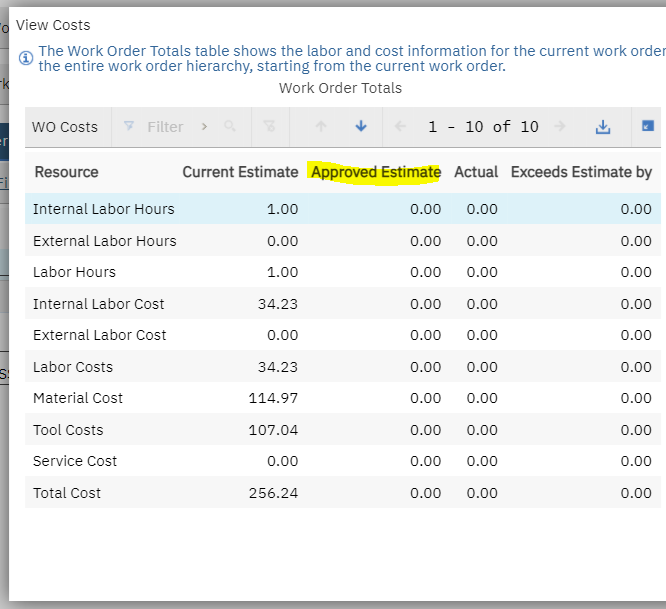Click the info icon beside Work Order Totals message
This screenshot has height=609, width=666.
point(26,58)
